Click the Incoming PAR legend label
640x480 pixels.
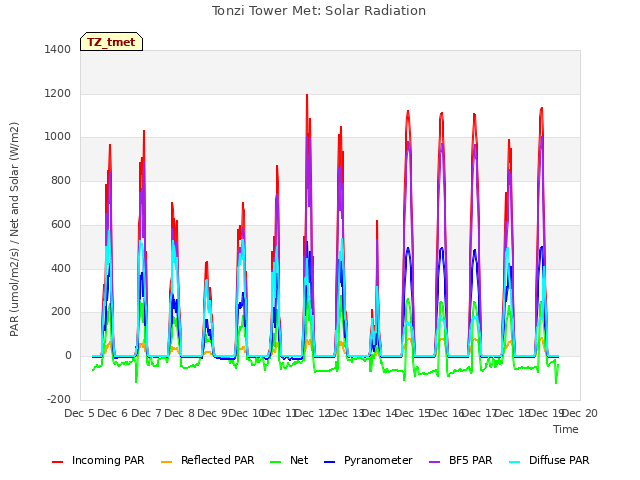[108, 460]
